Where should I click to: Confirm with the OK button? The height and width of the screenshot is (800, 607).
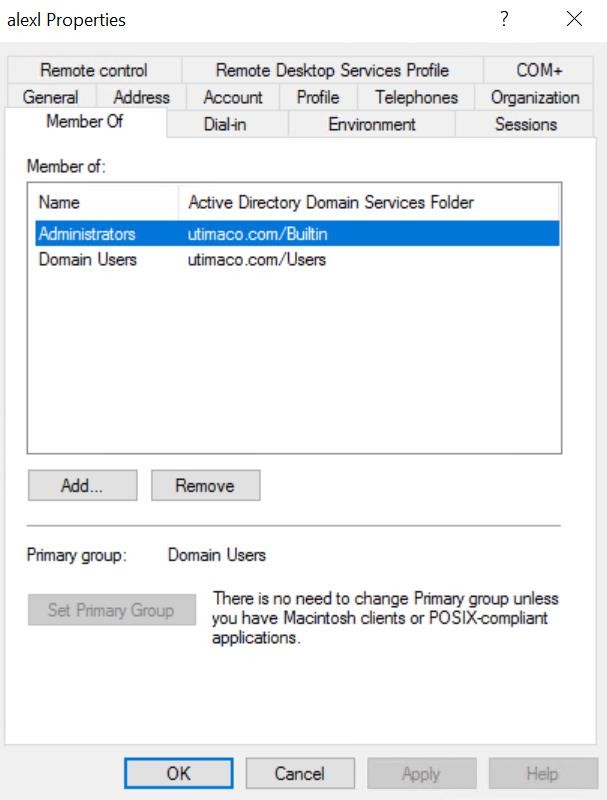tap(179, 773)
